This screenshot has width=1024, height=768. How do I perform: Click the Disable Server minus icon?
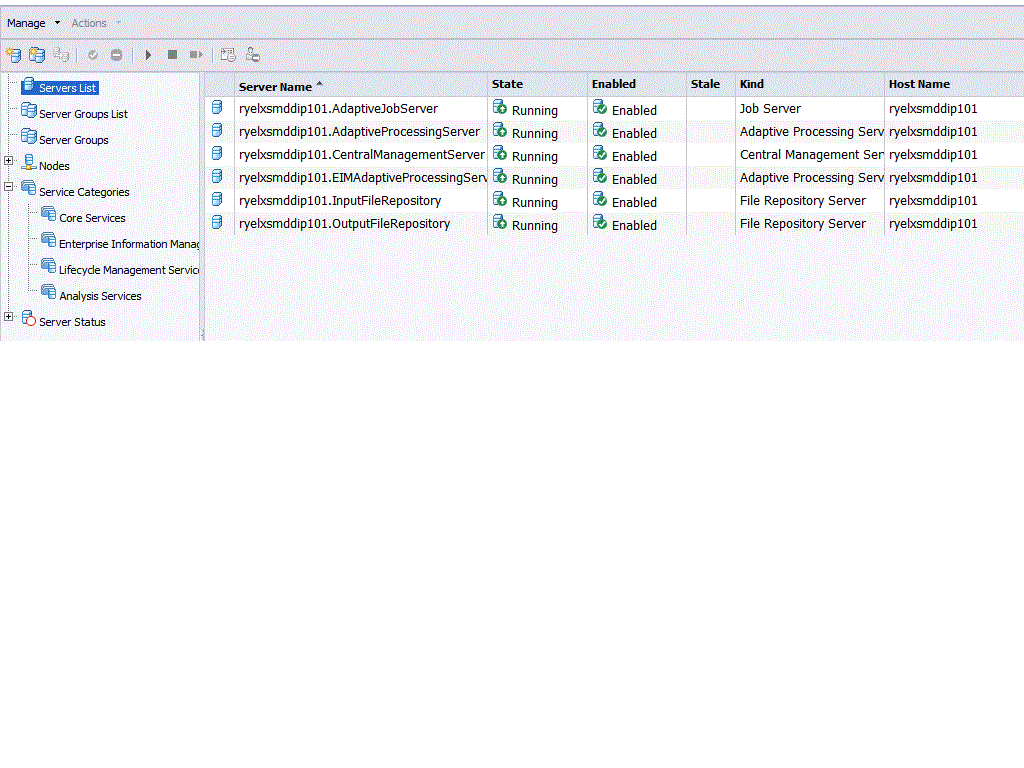pos(116,55)
